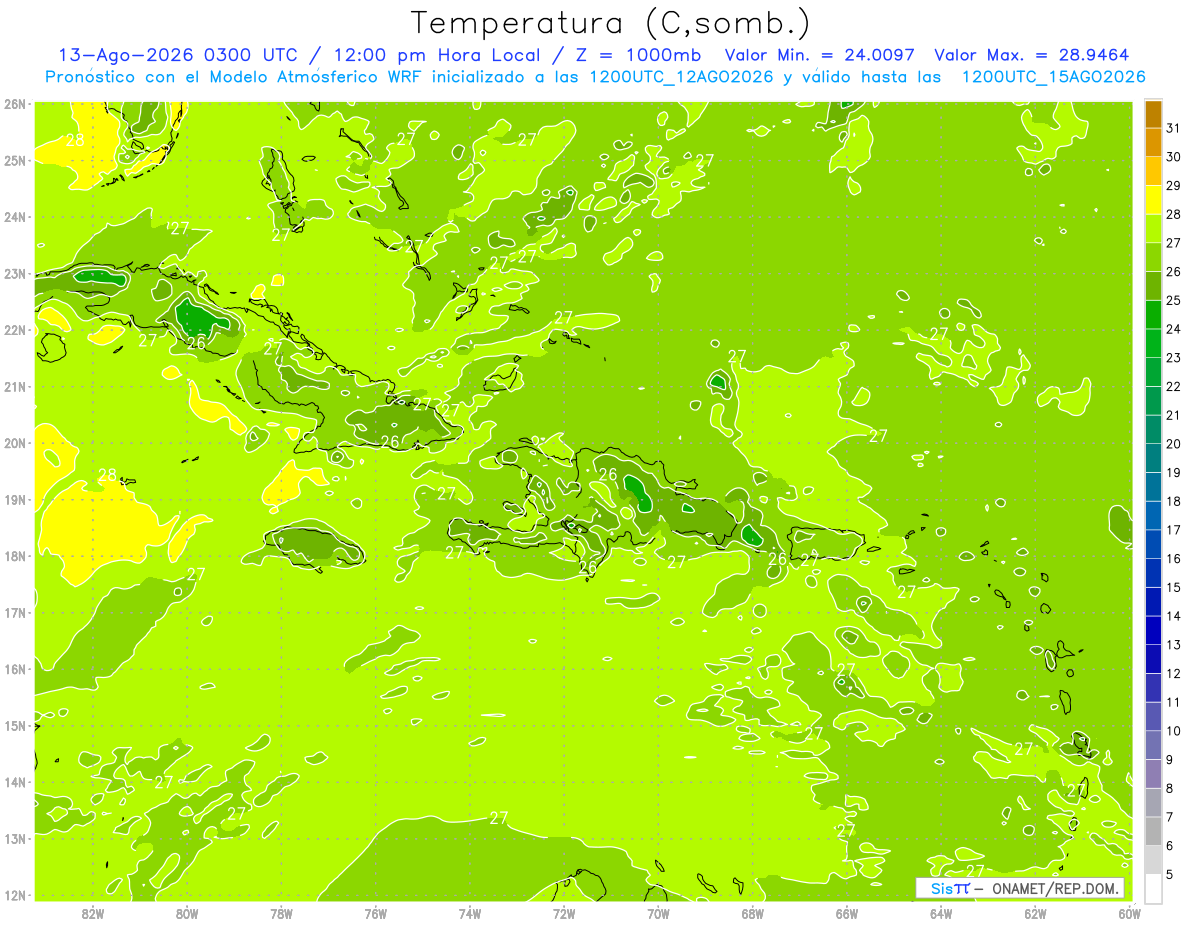
Task: Click the '15N' latitude axis label
Action: 16,726
